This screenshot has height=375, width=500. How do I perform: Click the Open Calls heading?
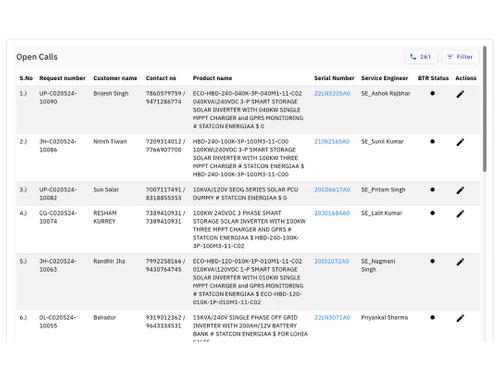37,57
